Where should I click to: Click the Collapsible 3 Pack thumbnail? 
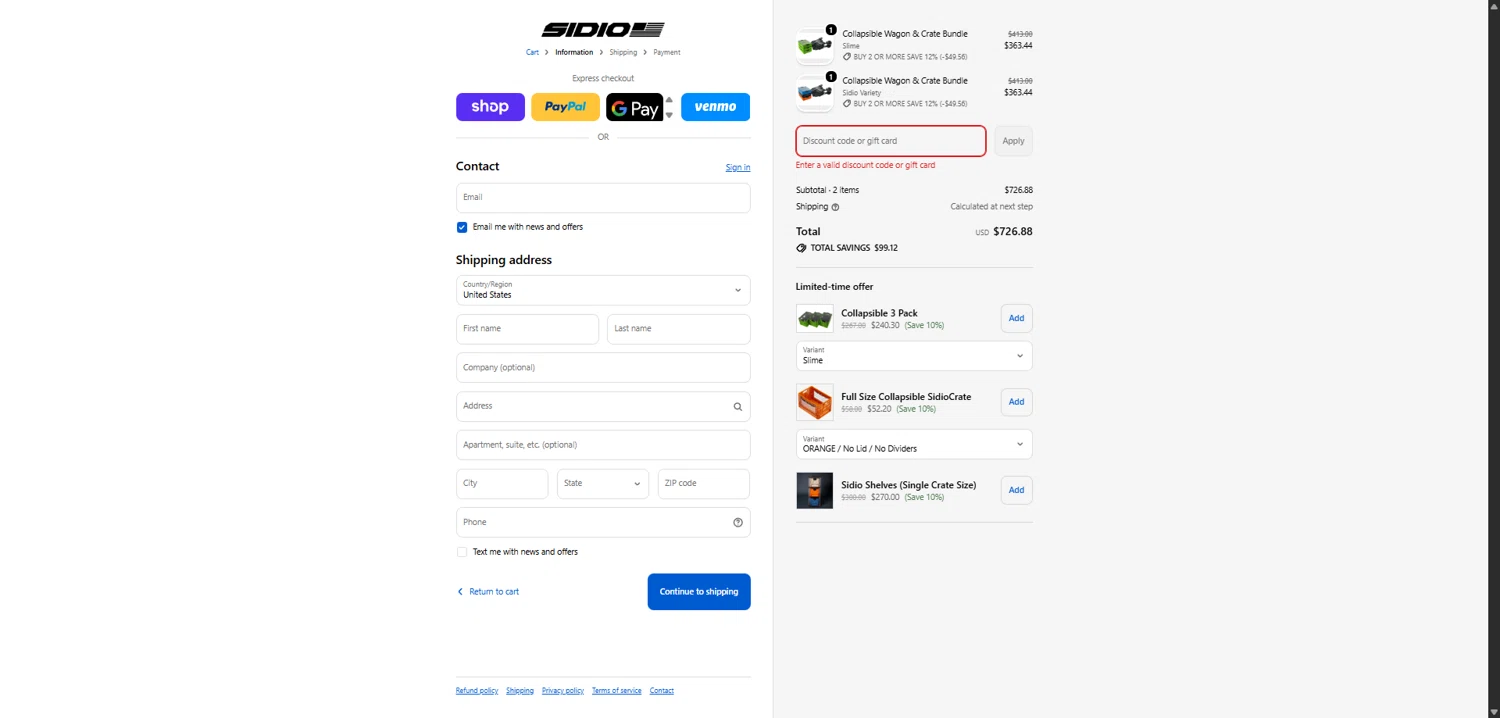coord(814,319)
